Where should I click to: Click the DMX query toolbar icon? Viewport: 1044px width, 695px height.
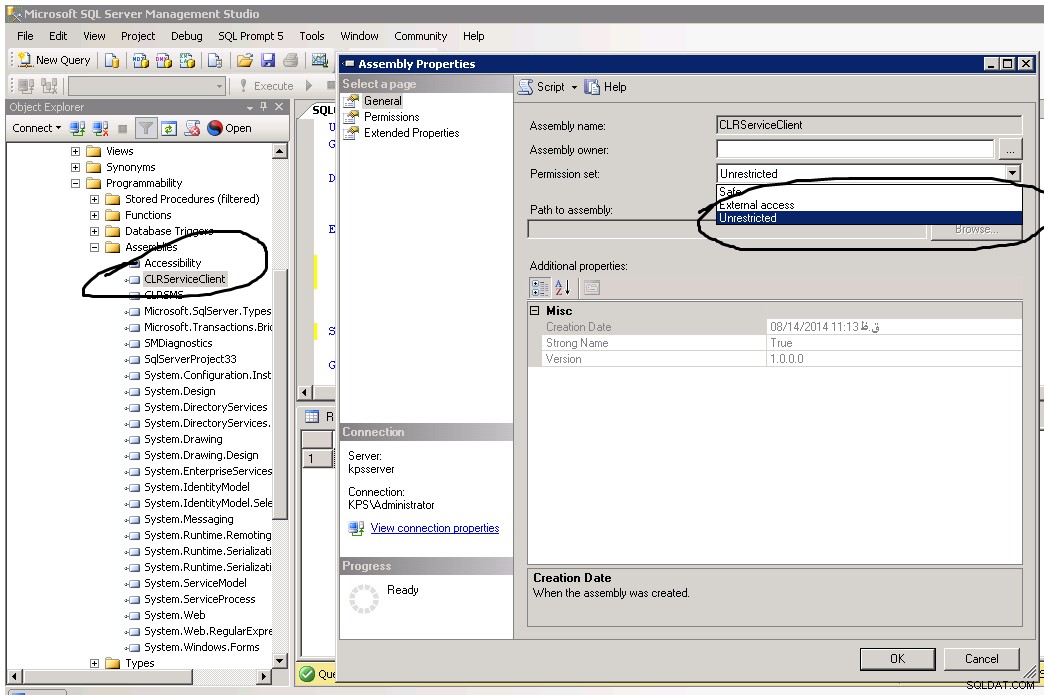164,61
